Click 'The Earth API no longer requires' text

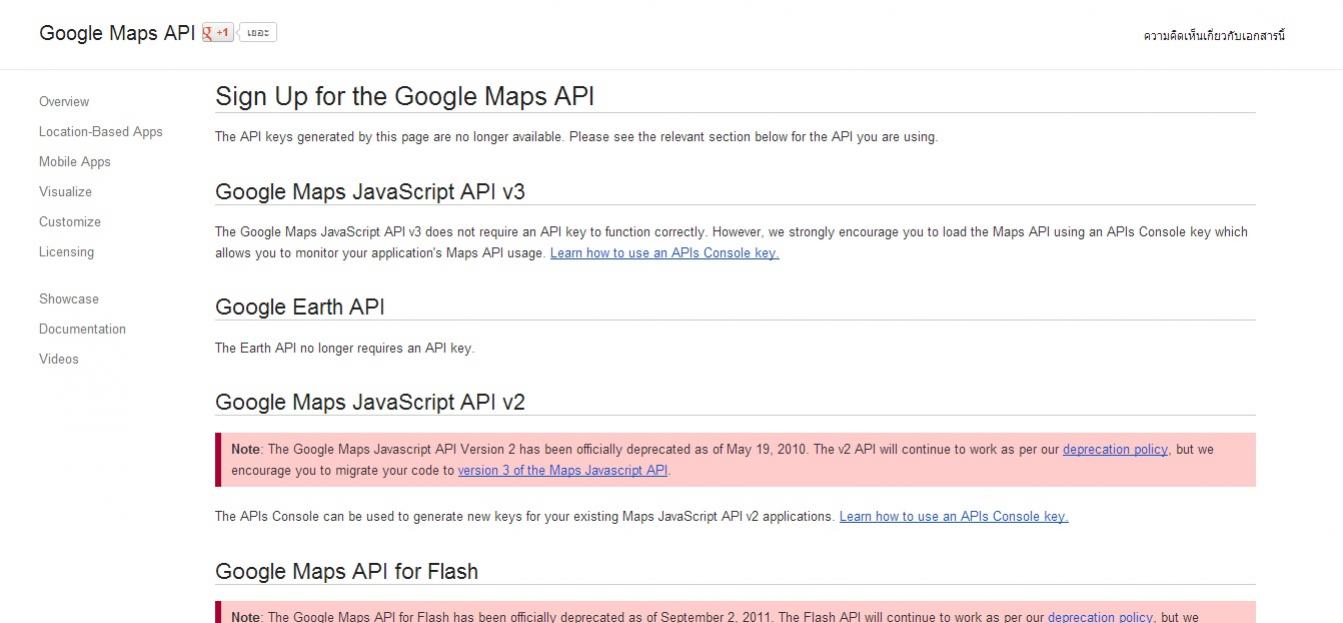345,348
